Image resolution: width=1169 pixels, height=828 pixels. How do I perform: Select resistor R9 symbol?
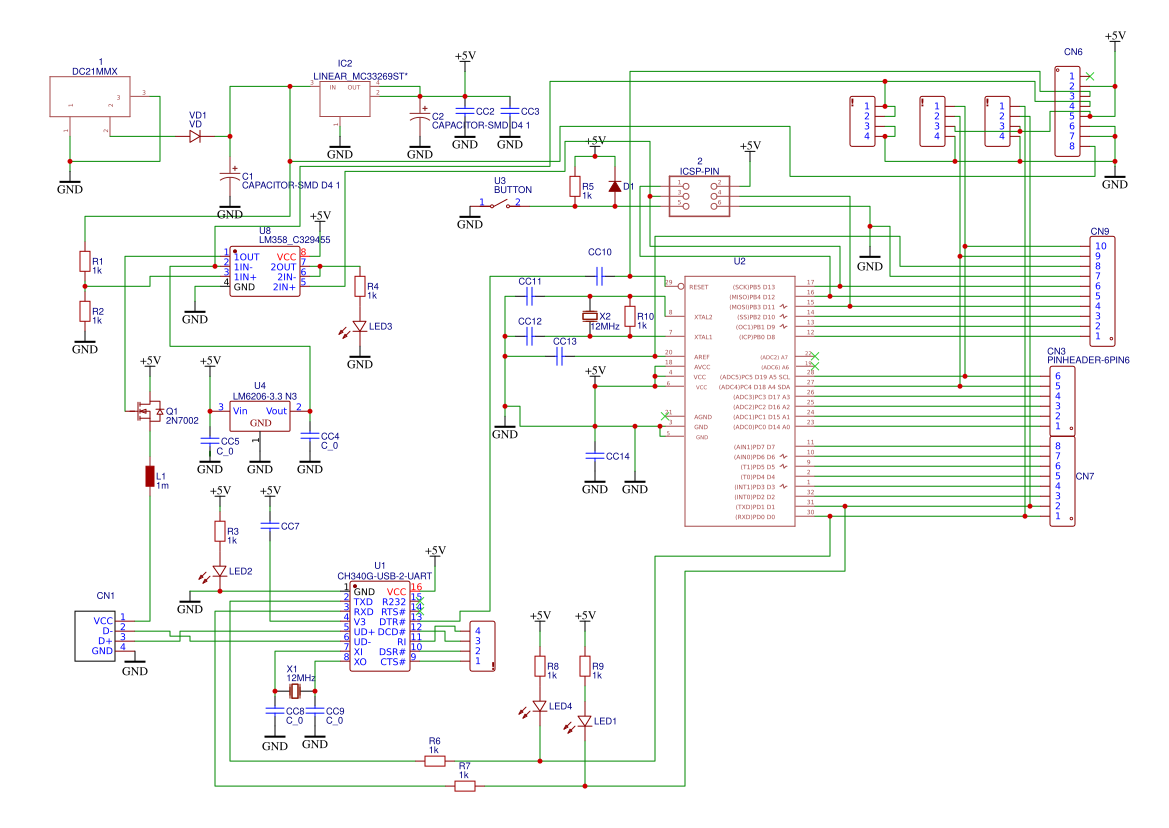(585, 666)
